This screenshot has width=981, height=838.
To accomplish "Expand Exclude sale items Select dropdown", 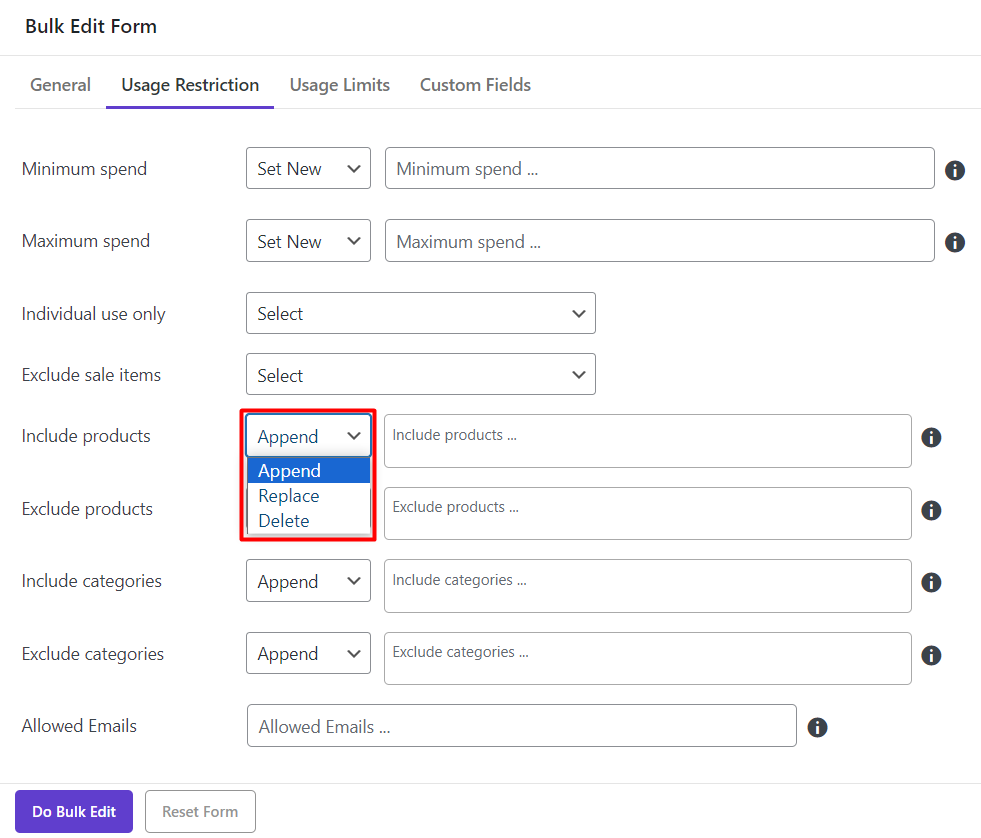I will (x=420, y=375).
